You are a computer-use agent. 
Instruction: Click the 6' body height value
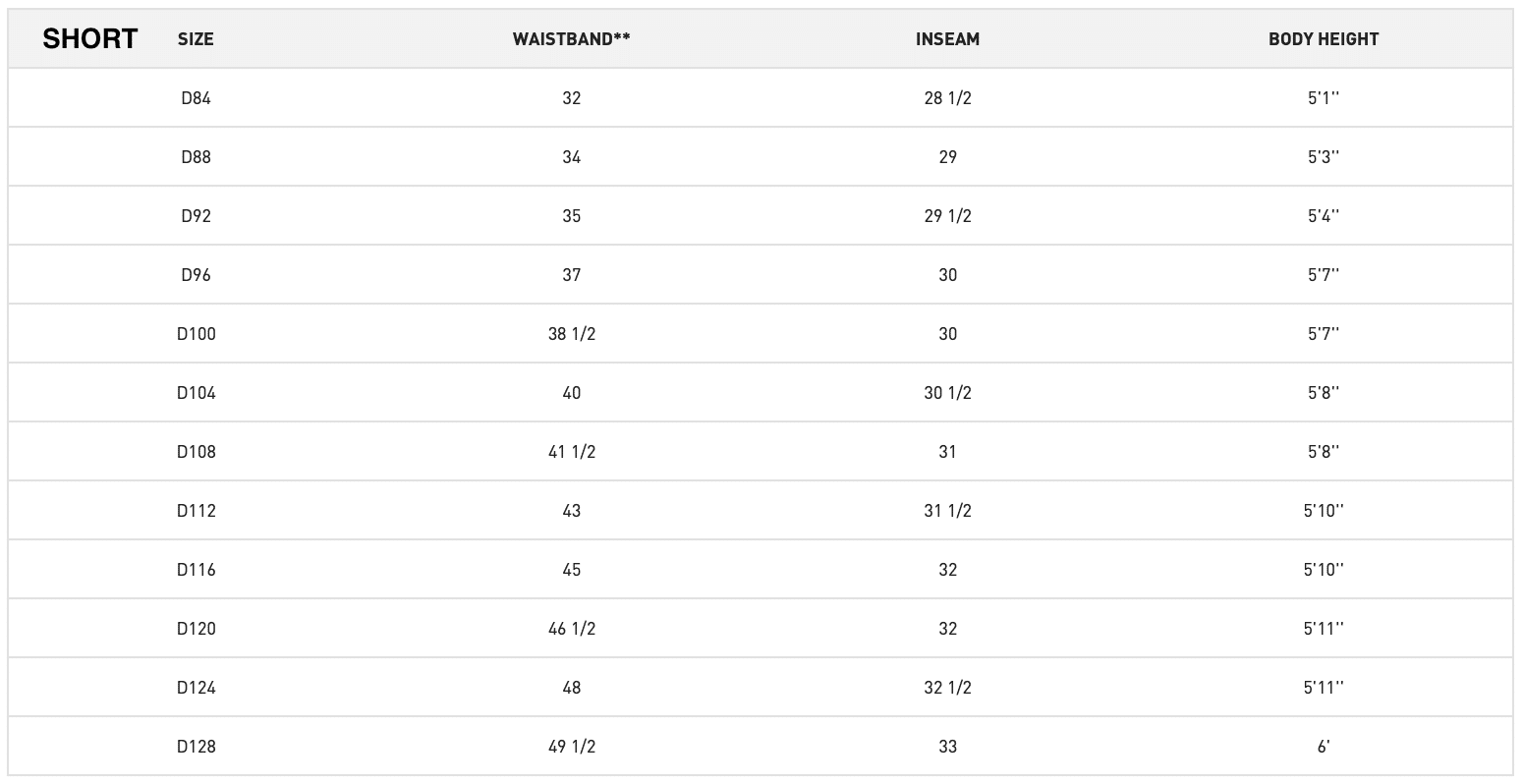(1323, 747)
